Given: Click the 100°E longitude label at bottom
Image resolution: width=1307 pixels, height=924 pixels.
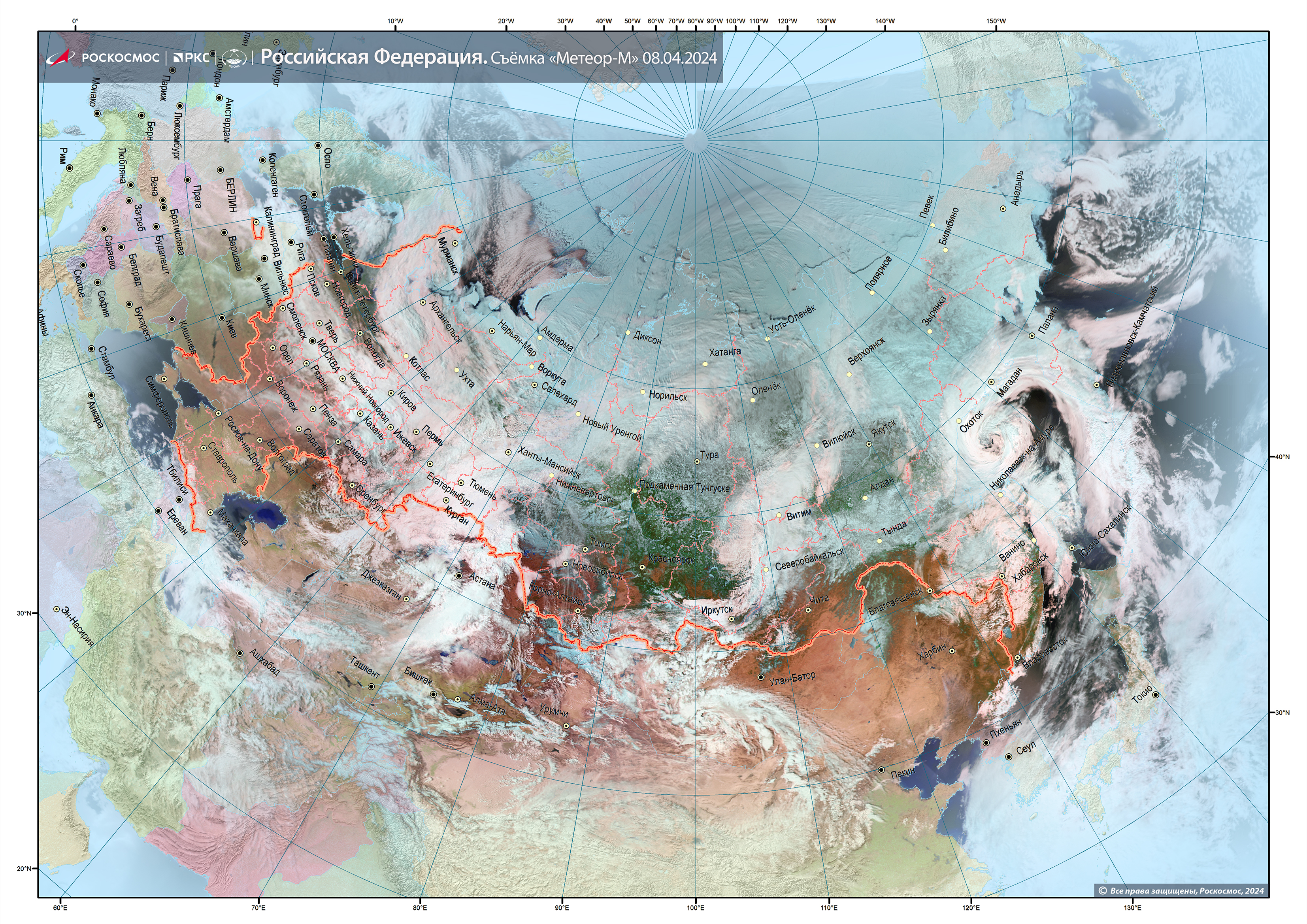Looking at the screenshot, I should pyautogui.click(x=695, y=907).
